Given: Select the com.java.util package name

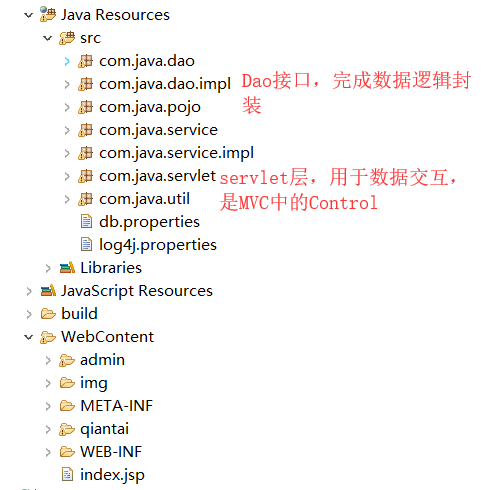Looking at the screenshot, I should click(145, 199).
